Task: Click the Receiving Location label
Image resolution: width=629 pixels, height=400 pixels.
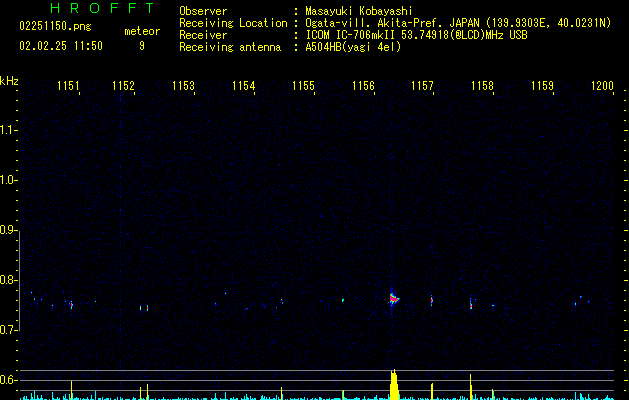Action: pos(233,23)
